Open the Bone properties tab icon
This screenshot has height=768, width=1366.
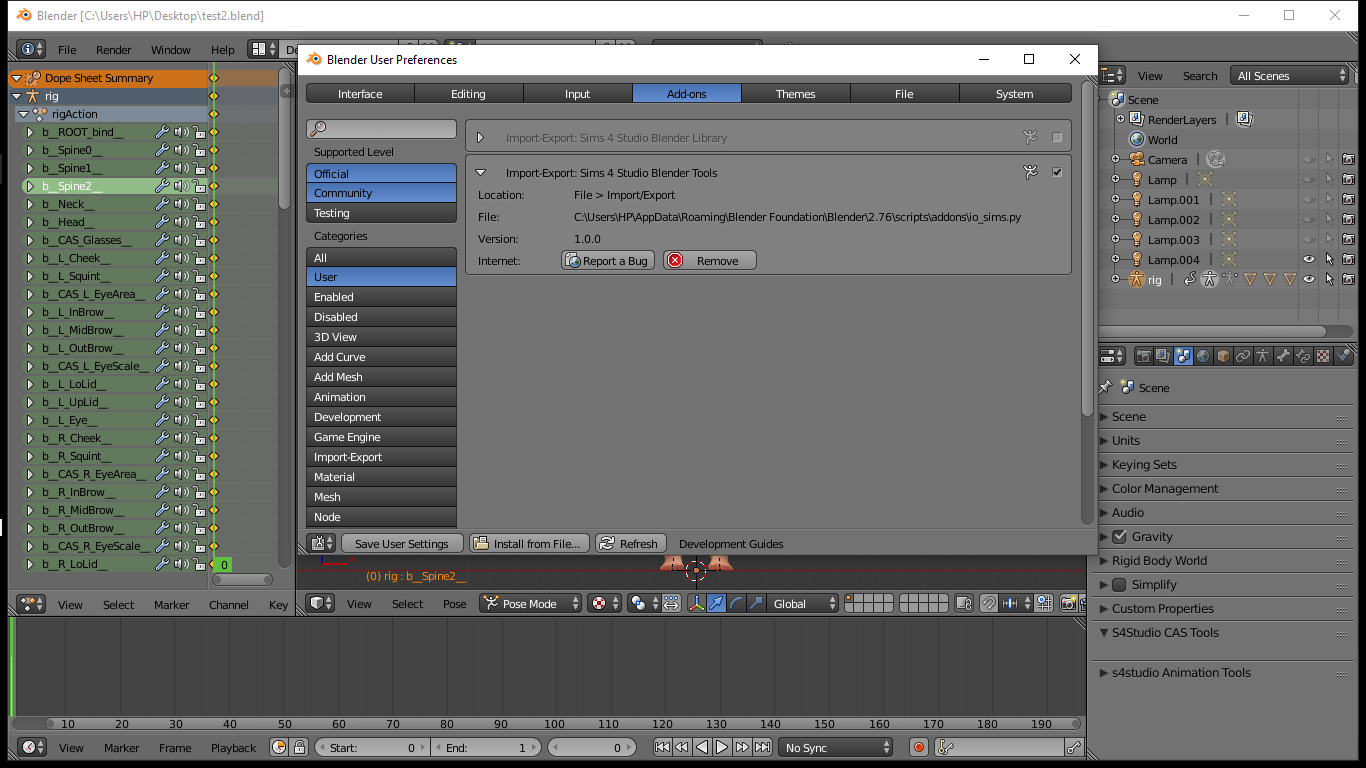coord(1283,356)
